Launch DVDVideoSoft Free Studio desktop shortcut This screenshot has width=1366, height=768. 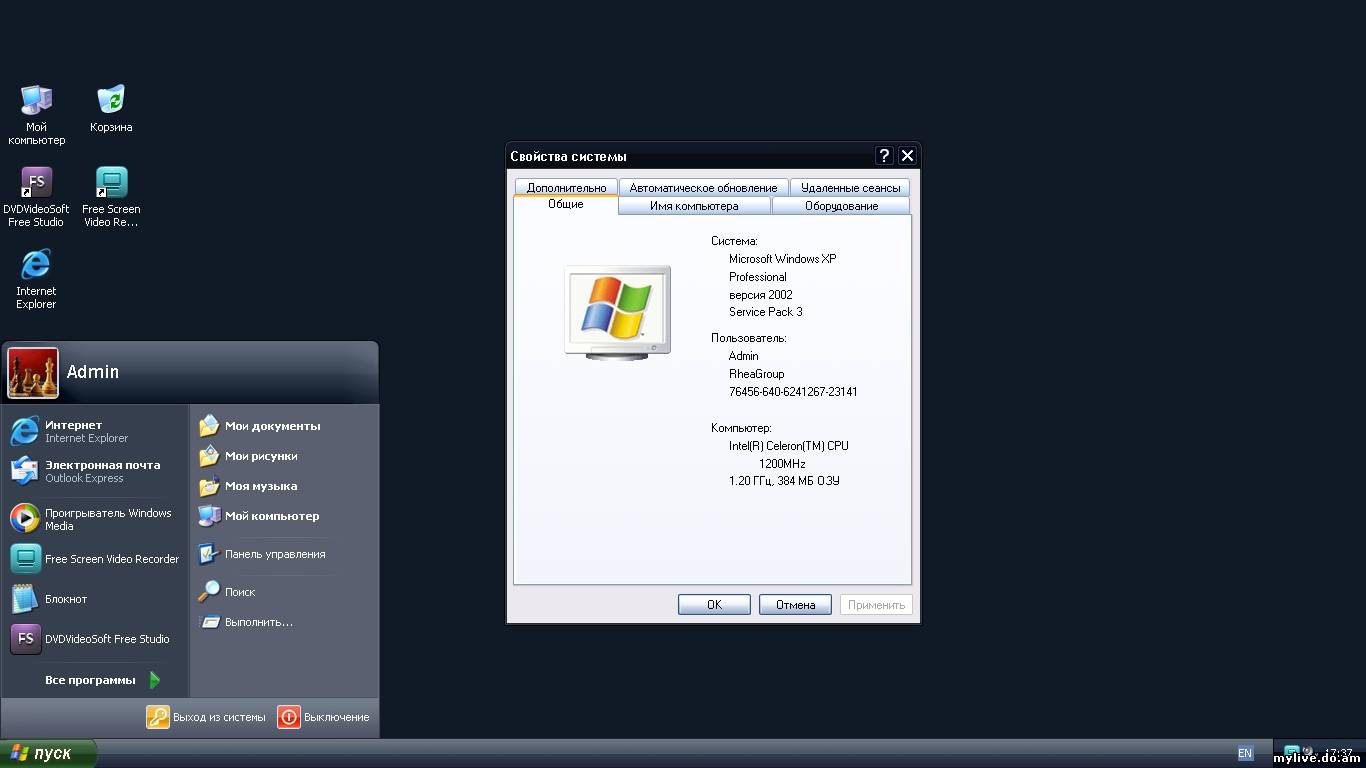[x=36, y=184]
